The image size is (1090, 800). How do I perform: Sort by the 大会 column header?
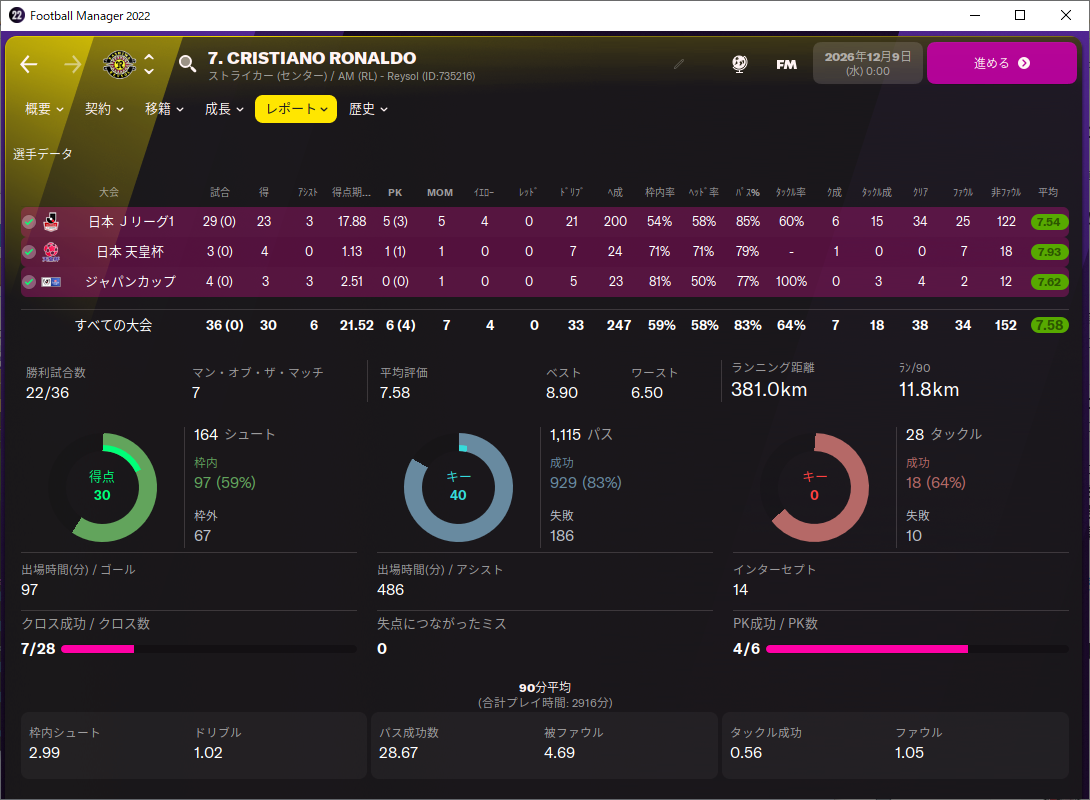(x=109, y=193)
